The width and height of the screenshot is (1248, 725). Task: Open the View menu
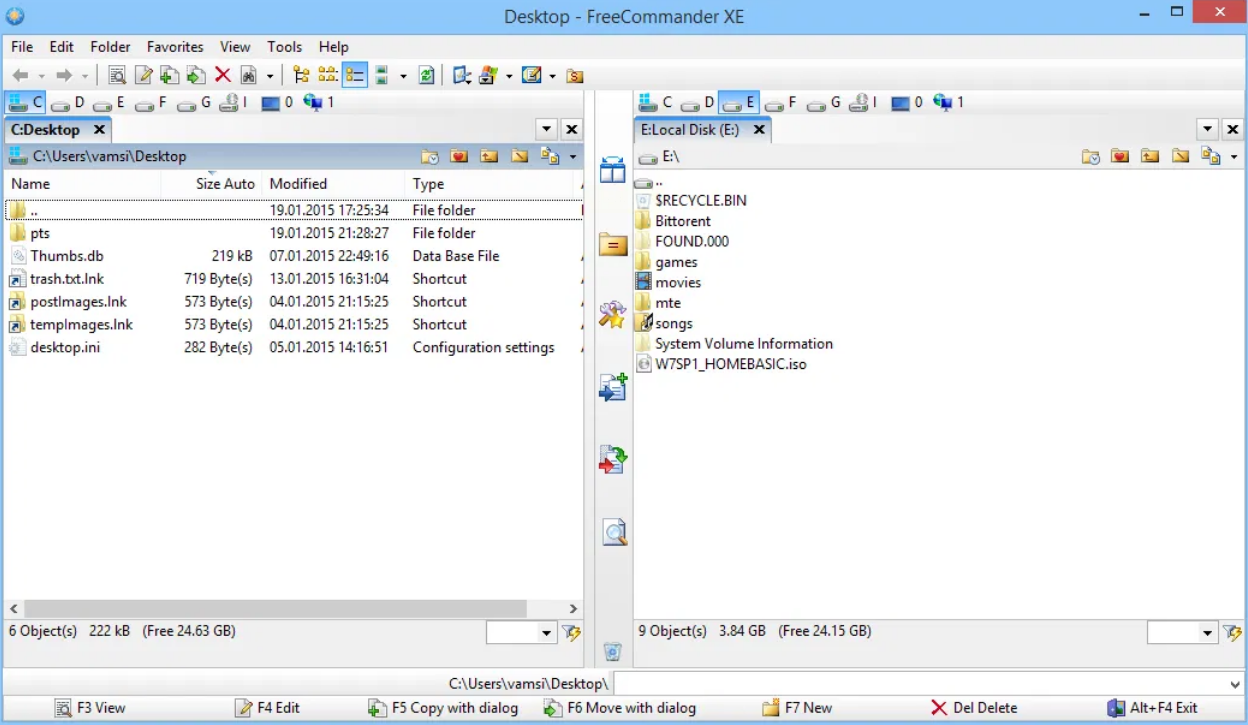click(x=235, y=47)
